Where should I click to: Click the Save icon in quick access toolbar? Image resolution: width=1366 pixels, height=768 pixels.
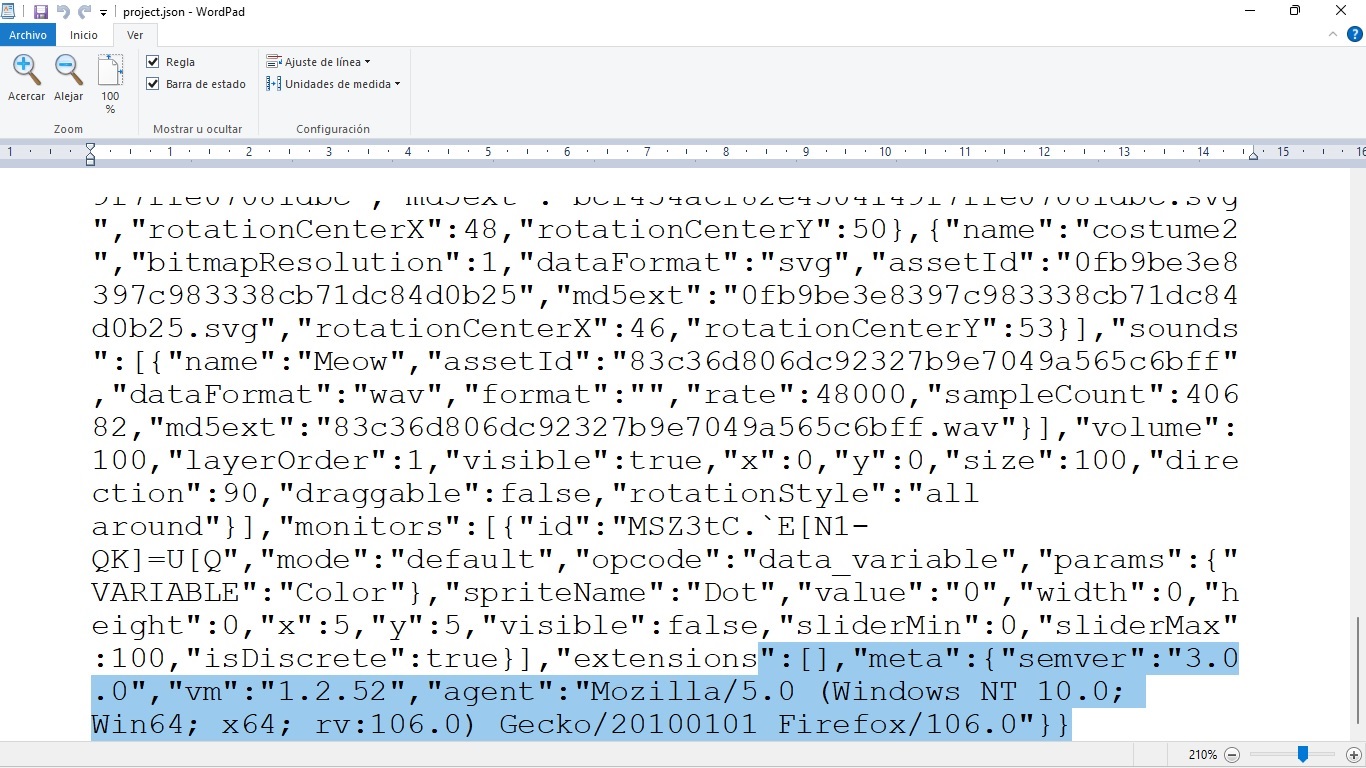[39, 11]
